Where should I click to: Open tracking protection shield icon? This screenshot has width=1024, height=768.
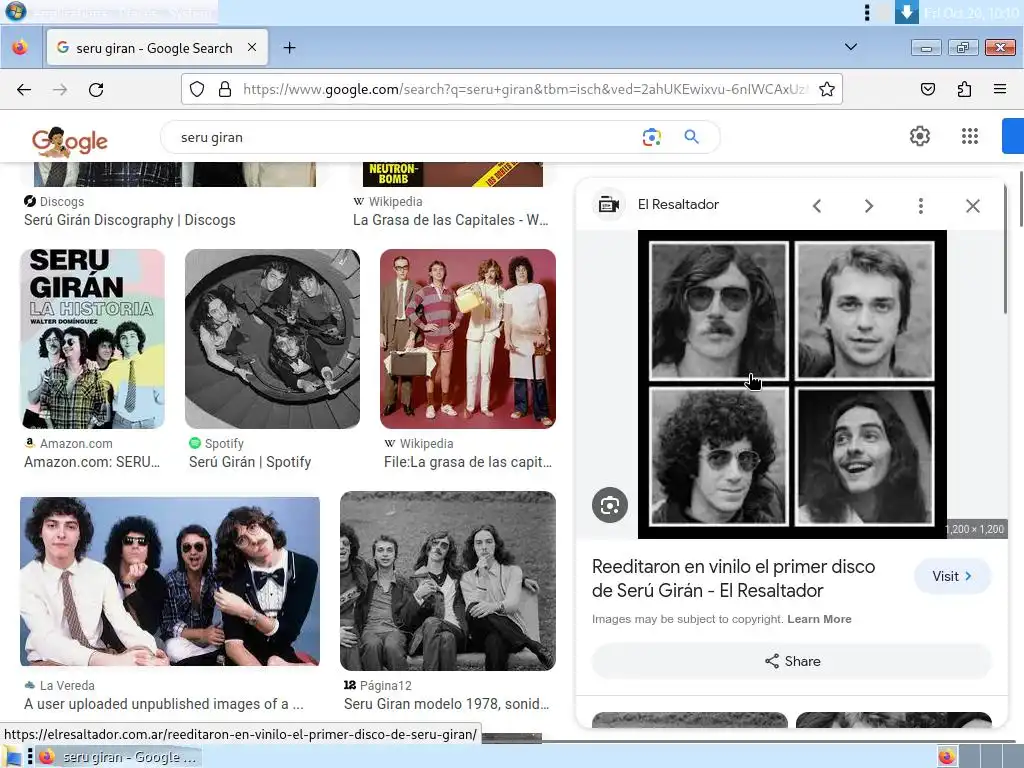click(197, 89)
